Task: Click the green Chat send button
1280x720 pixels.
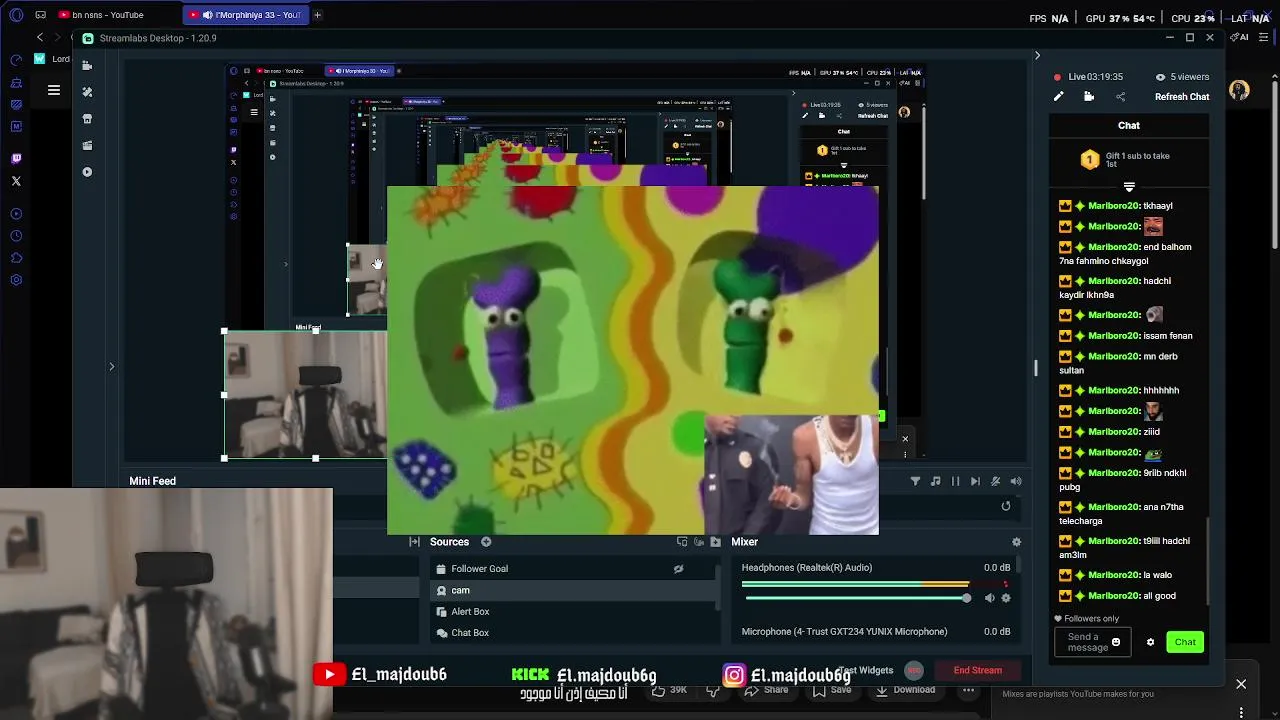Action: pos(1185,642)
